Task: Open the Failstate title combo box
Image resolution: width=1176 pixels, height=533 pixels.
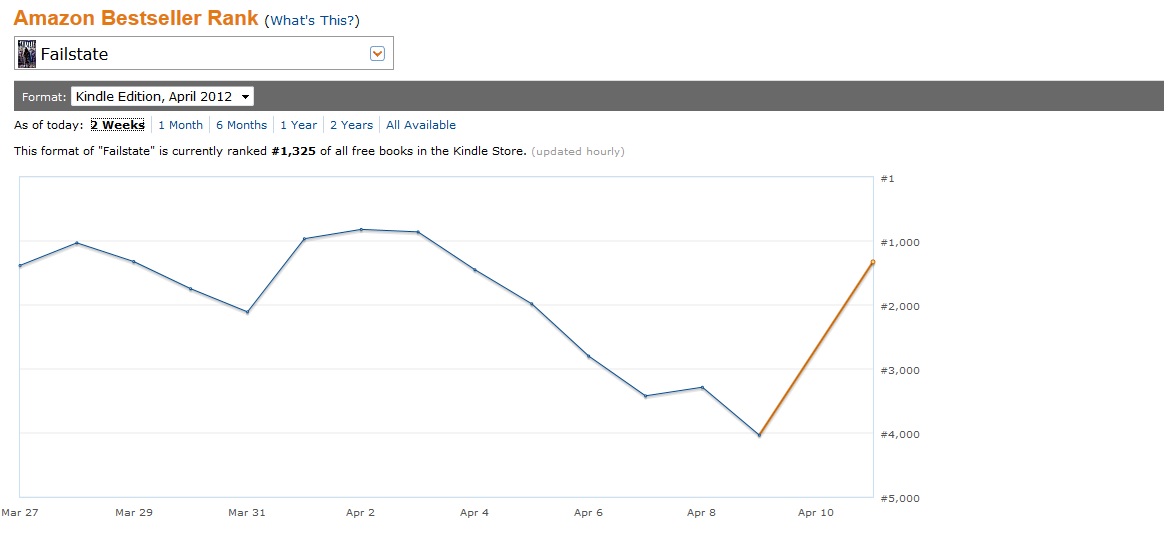Action: (204, 54)
